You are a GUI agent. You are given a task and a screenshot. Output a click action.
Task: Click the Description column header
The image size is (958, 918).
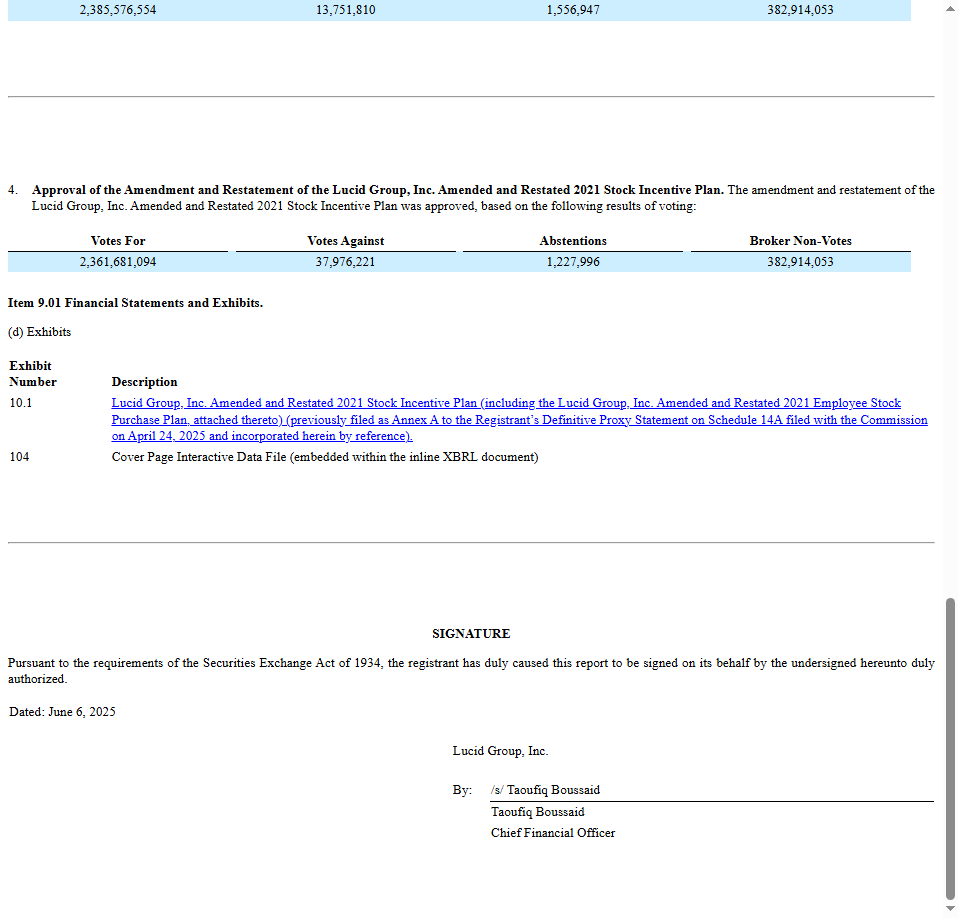tap(144, 382)
